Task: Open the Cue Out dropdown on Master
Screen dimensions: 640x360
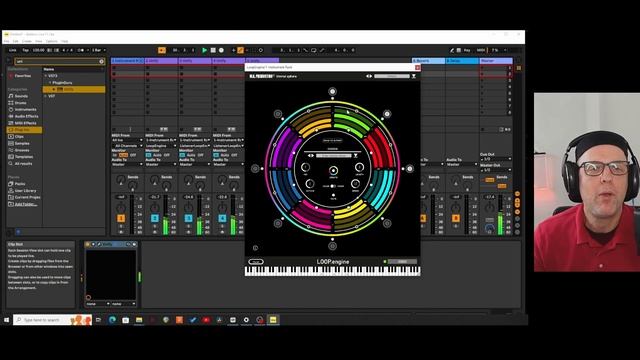Action: pos(496,159)
